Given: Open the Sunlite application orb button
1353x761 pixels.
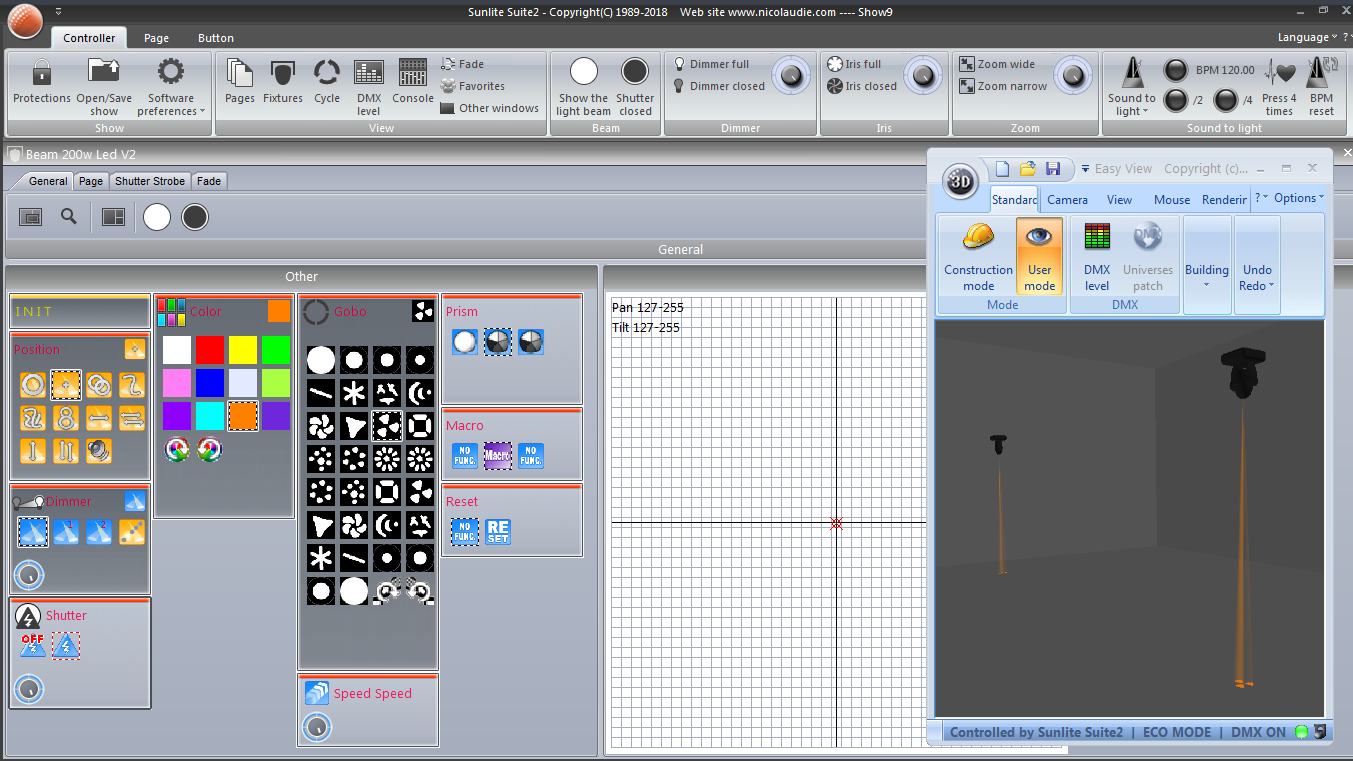Looking at the screenshot, I should point(24,20).
